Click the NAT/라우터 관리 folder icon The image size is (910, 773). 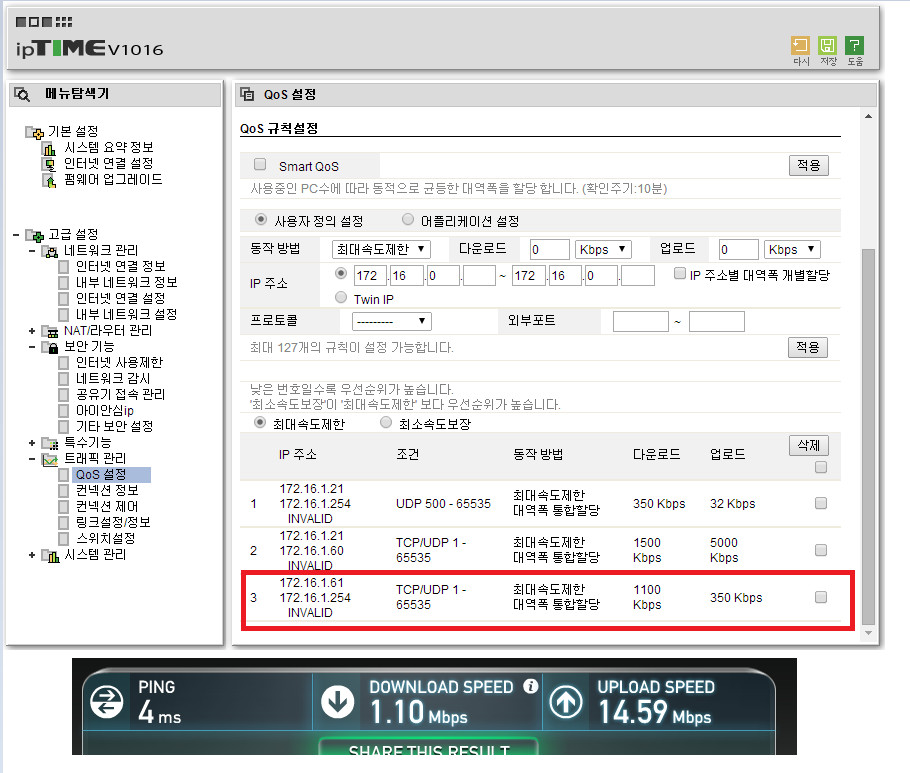[x=50, y=331]
